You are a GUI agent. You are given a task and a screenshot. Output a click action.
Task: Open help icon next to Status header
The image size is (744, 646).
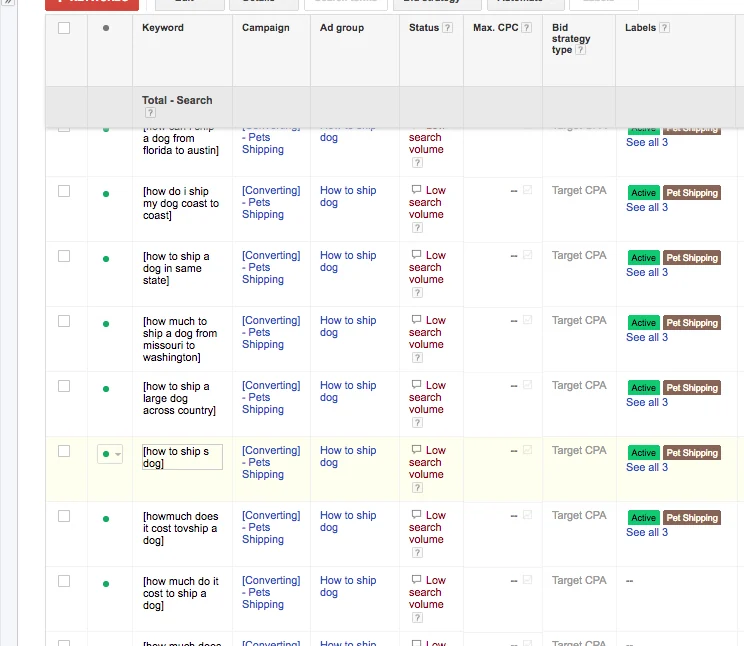click(x=447, y=28)
